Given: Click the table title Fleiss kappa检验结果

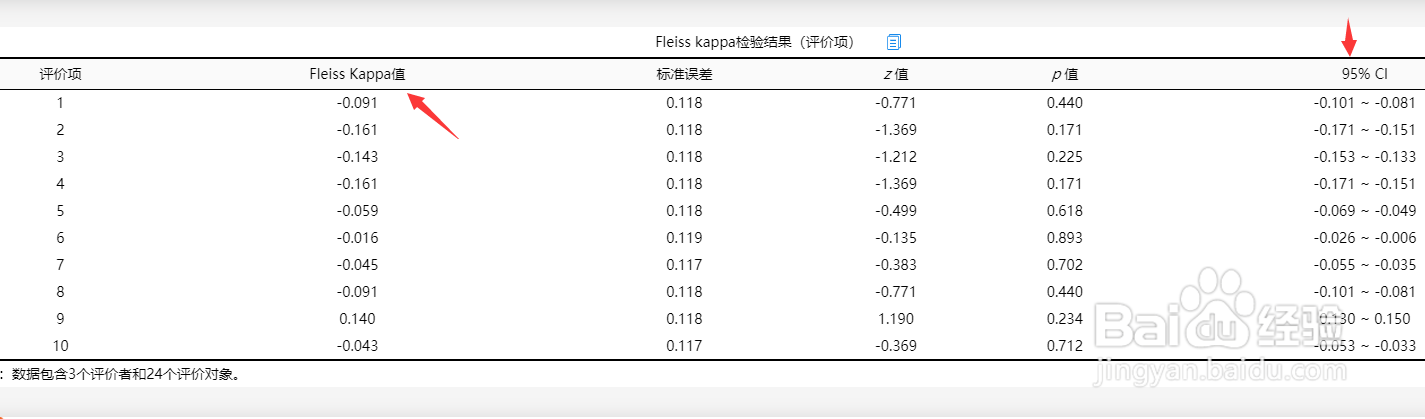Looking at the screenshot, I should pos(754,42).
